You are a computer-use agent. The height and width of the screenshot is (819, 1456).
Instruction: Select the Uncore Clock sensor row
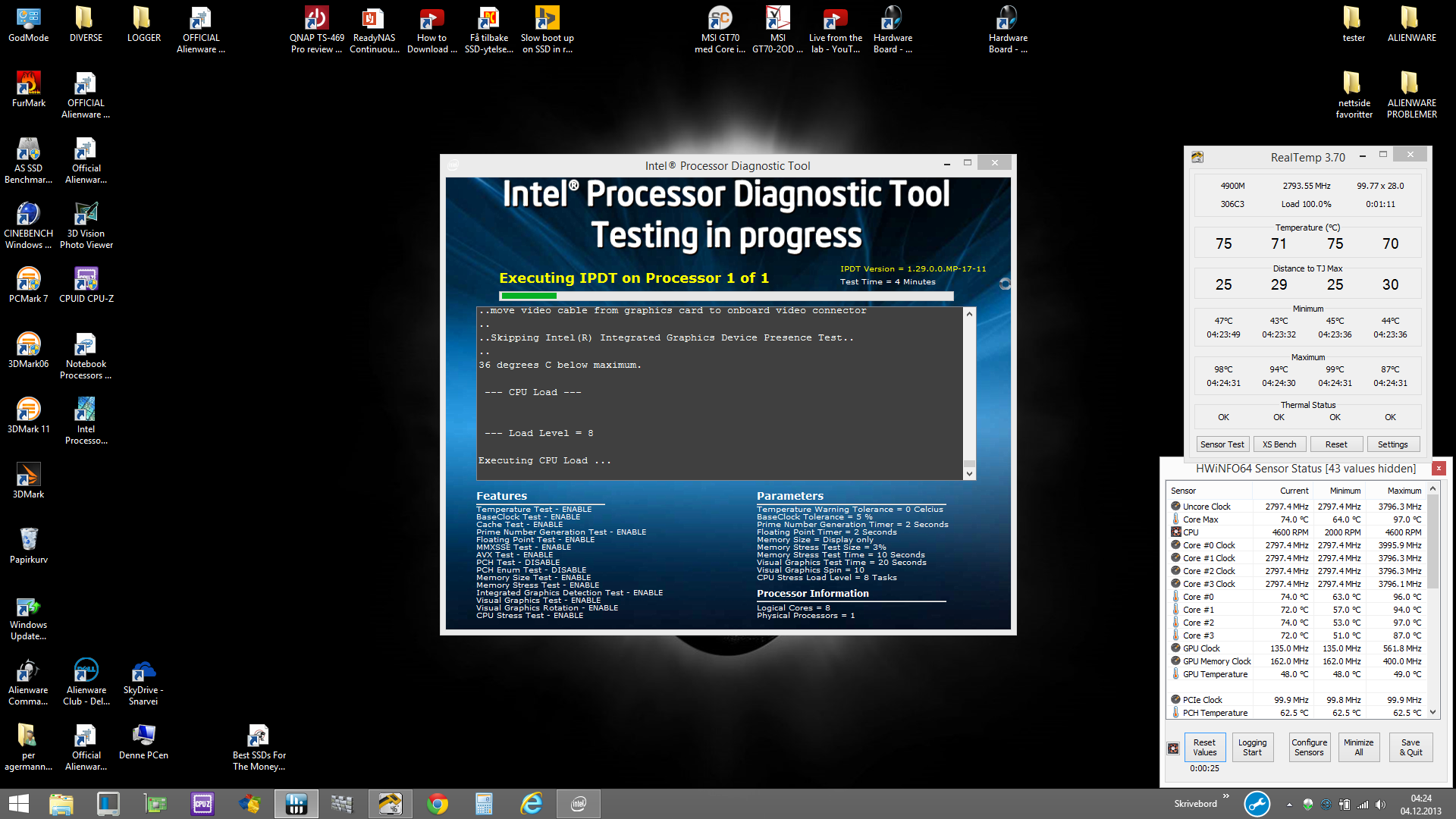pos(1296,507)
